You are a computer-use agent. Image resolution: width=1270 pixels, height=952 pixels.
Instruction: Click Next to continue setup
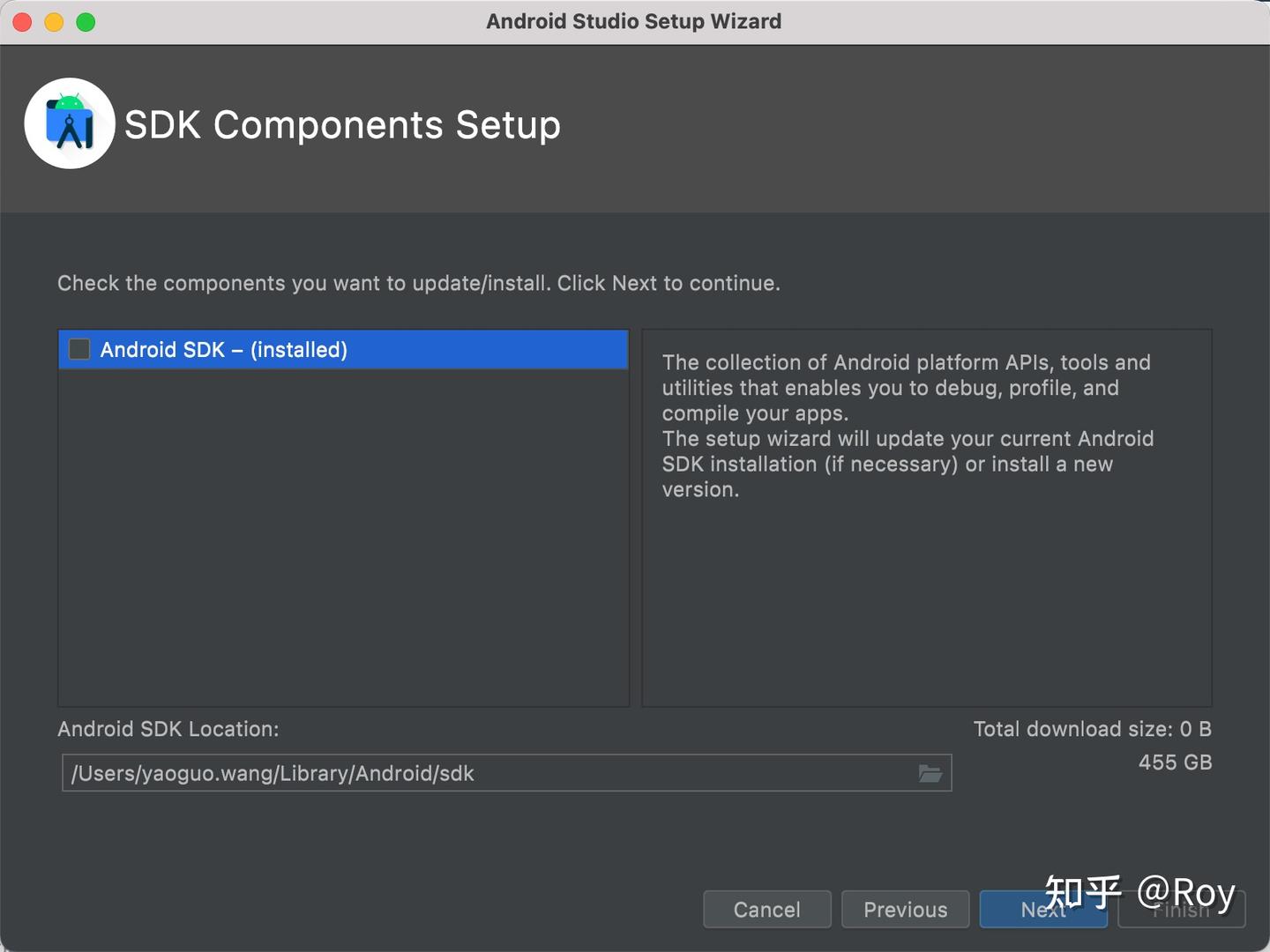[x=1043, y=909]
